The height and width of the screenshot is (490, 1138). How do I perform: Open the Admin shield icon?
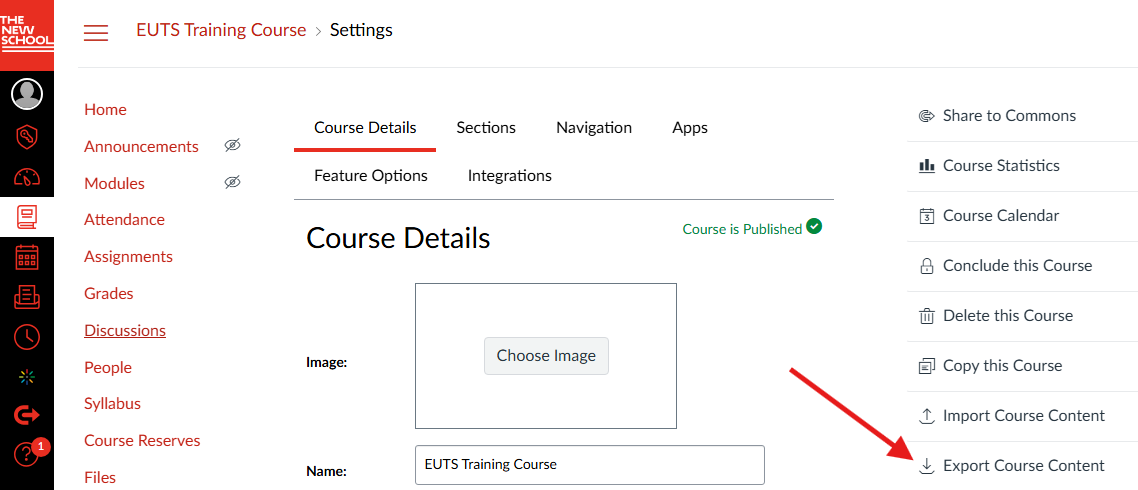[27, 136]
